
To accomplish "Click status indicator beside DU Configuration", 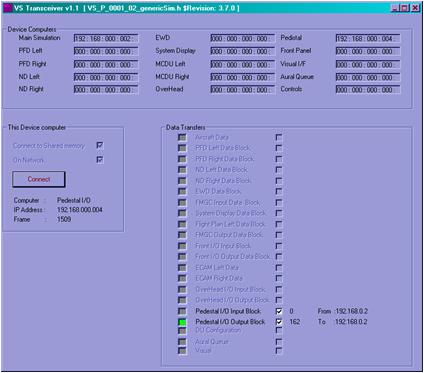I will click(182, 331).
